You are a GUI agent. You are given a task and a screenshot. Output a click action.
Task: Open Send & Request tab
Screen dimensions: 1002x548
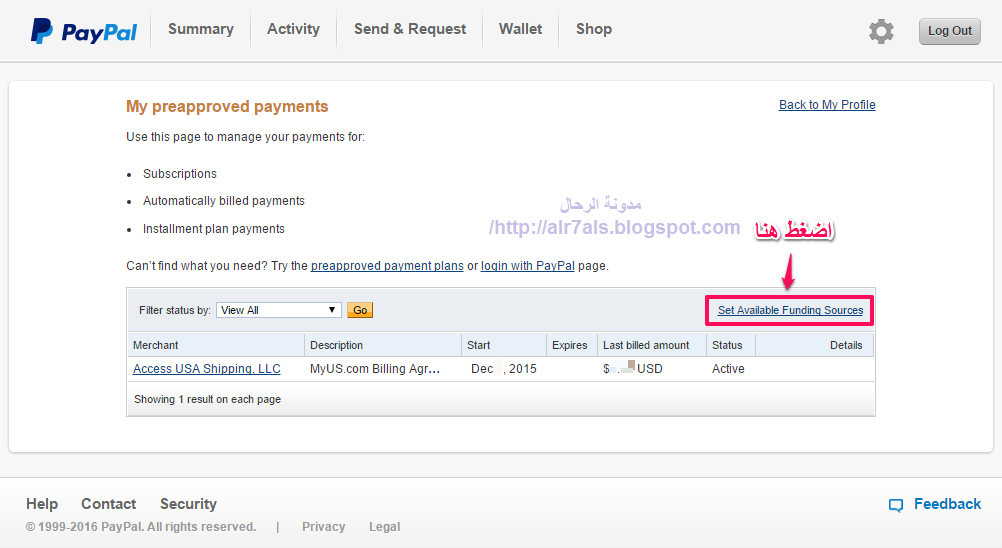(x=410, y=29)
